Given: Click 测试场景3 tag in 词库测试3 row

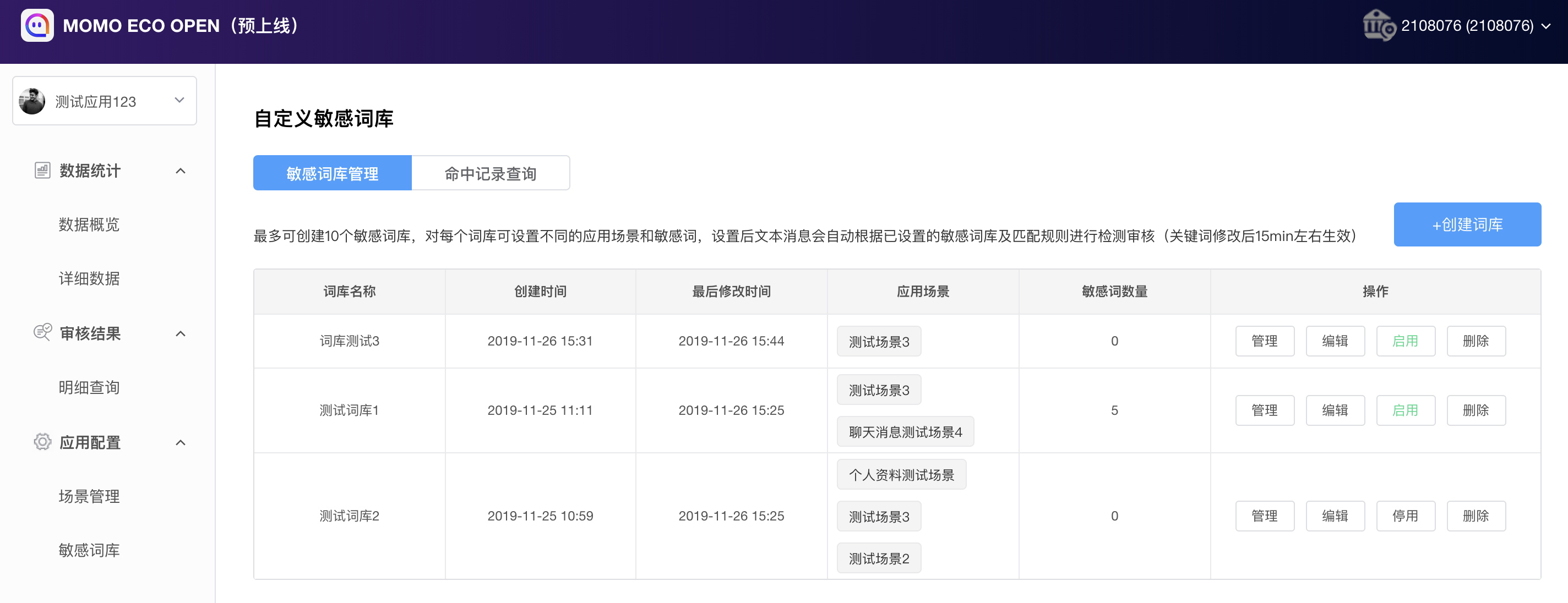Looking at the screenshot, I should 879,341.
